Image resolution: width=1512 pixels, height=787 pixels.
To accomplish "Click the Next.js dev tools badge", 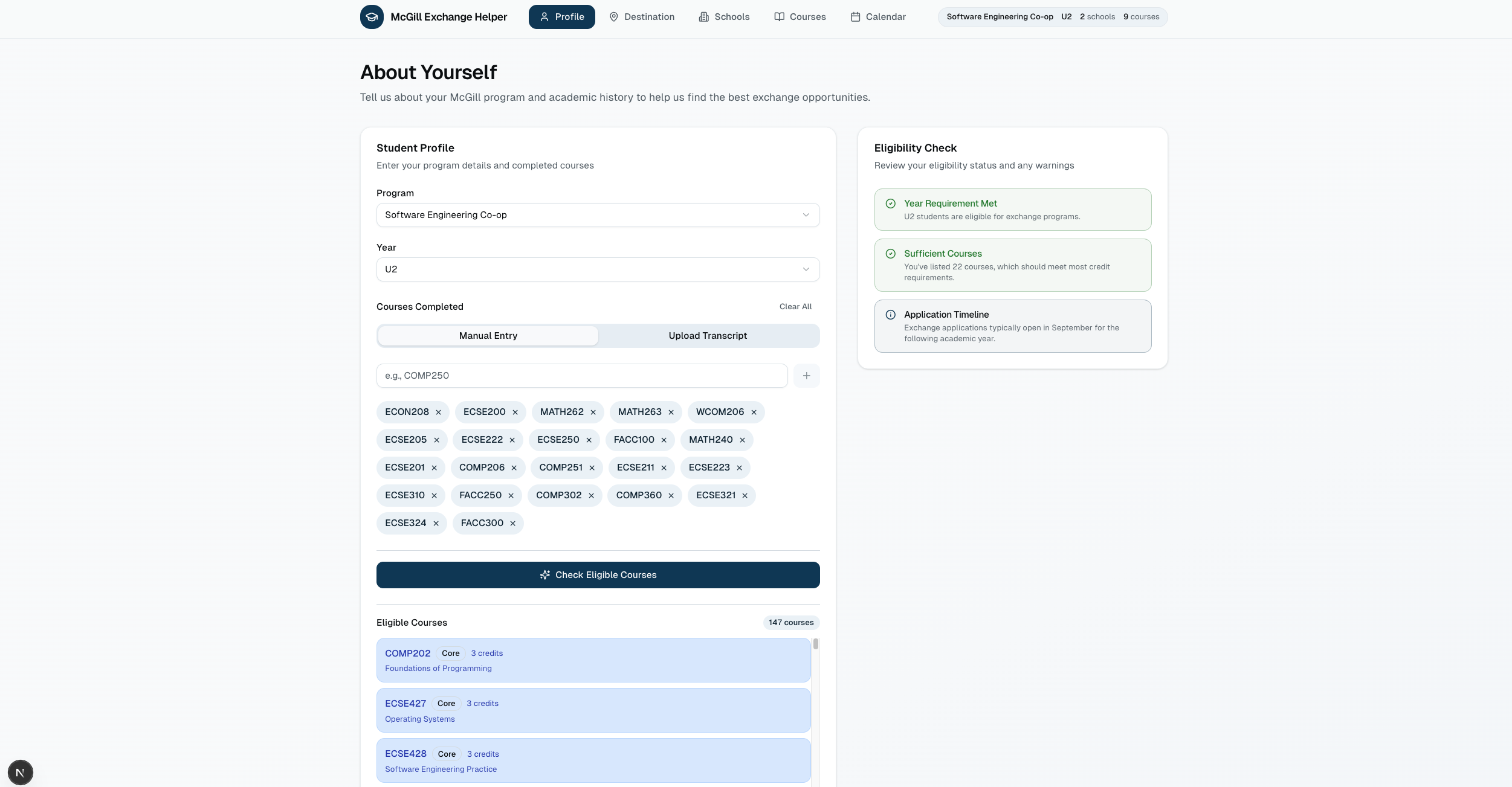I will (20, 773).
